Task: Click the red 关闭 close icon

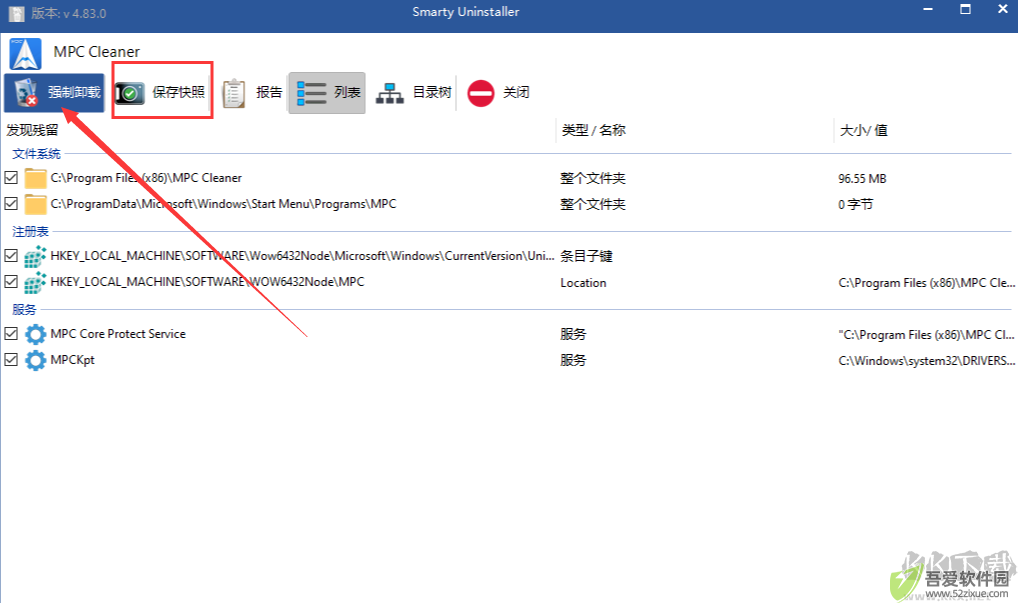Action: tap(481, 93)
